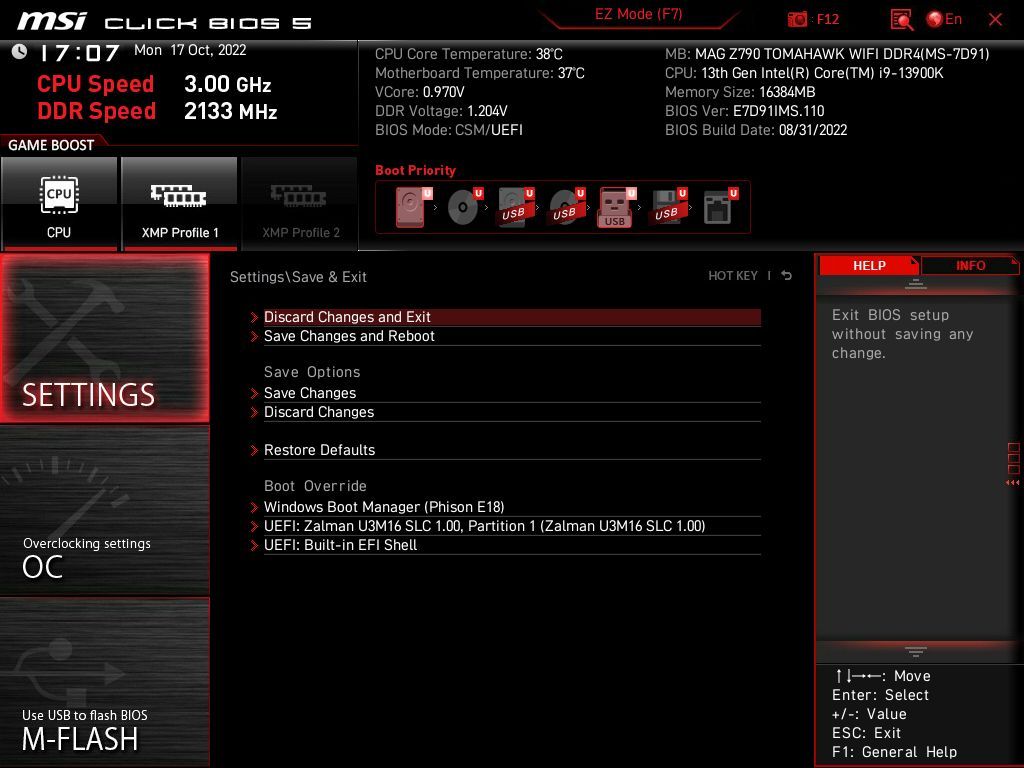Boot from Windows Boot Manager (Phison E18)
Image resolution: width=1024 pixels, height=768 pixels.
(x=512, y=507)
